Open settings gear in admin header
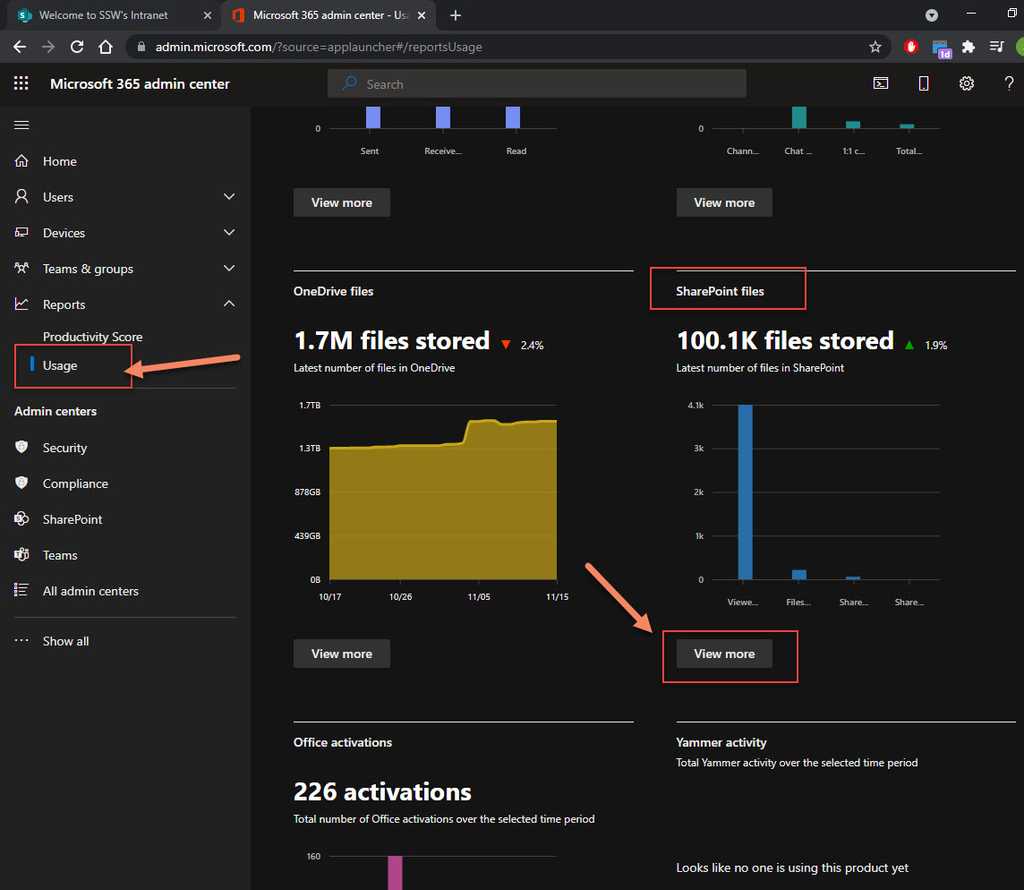This screenshot has width=1024, height=890. 966,83
